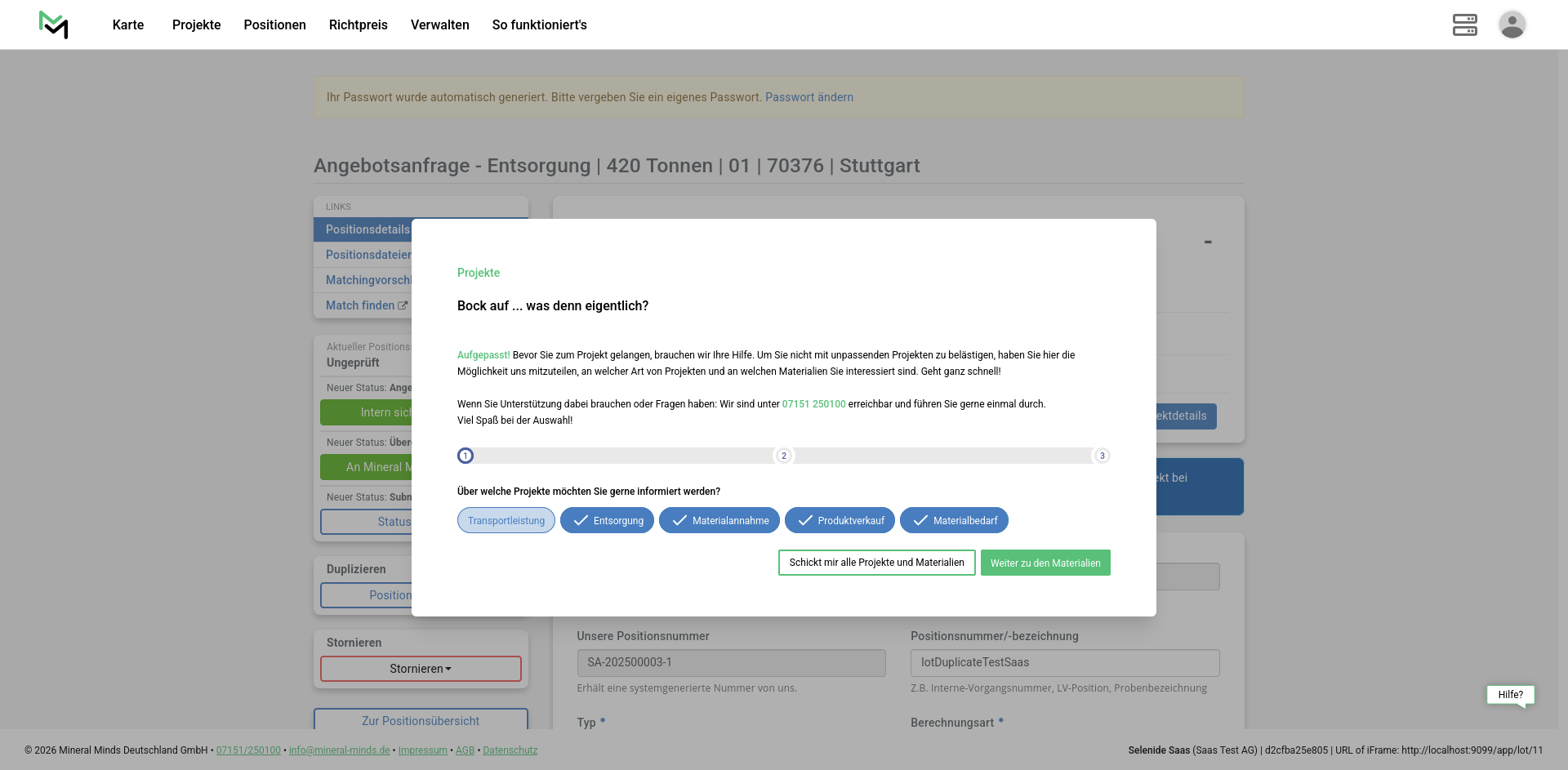1568x770 pixels.
Task: Go to the Richtpreis menu item
Action: (x=358, y=24)
